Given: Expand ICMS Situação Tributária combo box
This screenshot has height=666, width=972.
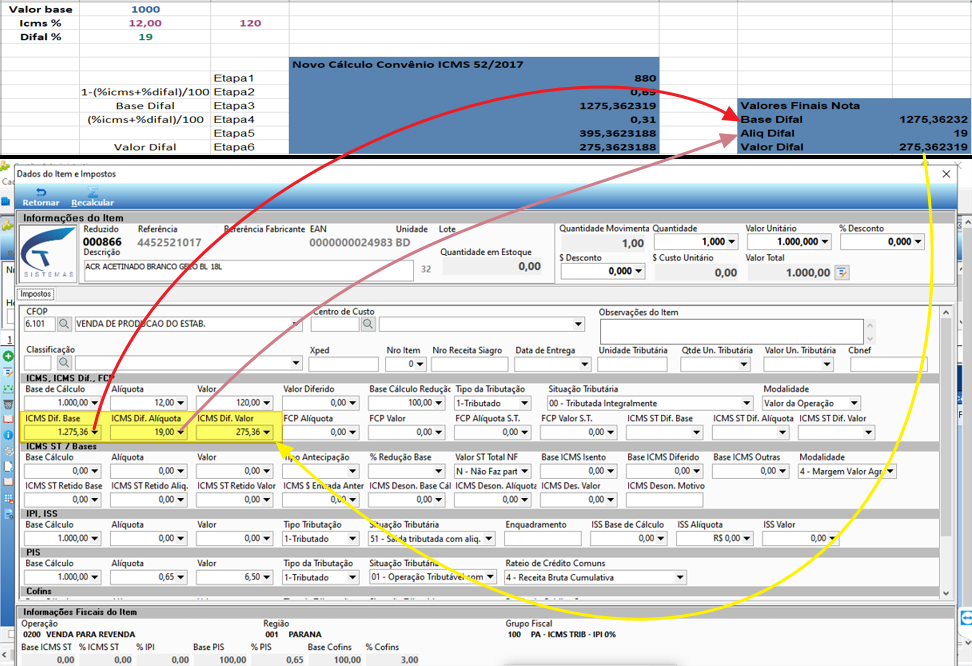Looking at the screenshot, I should coord(747,403).
